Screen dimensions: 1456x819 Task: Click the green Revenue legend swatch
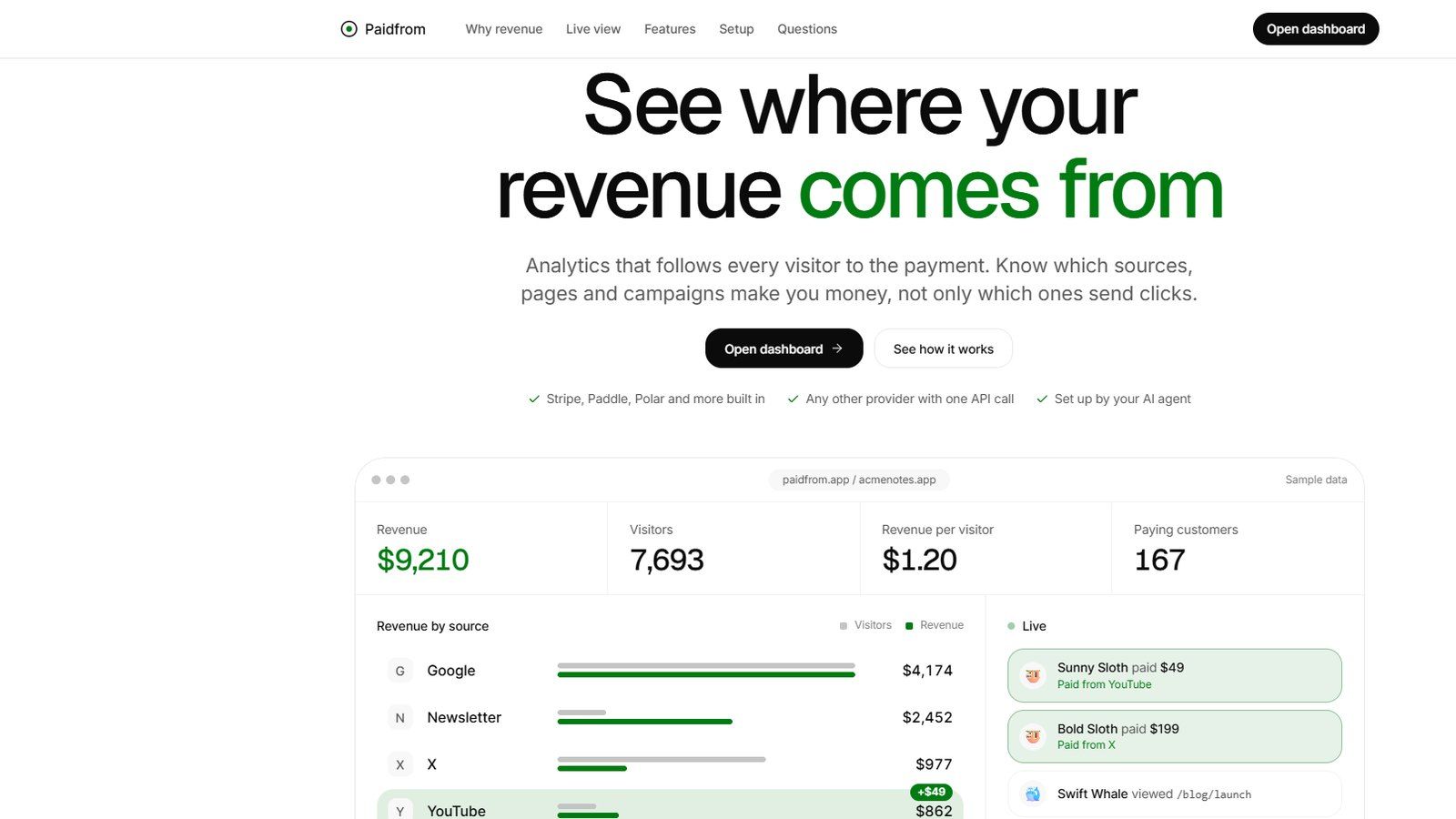tap(909, 626)
